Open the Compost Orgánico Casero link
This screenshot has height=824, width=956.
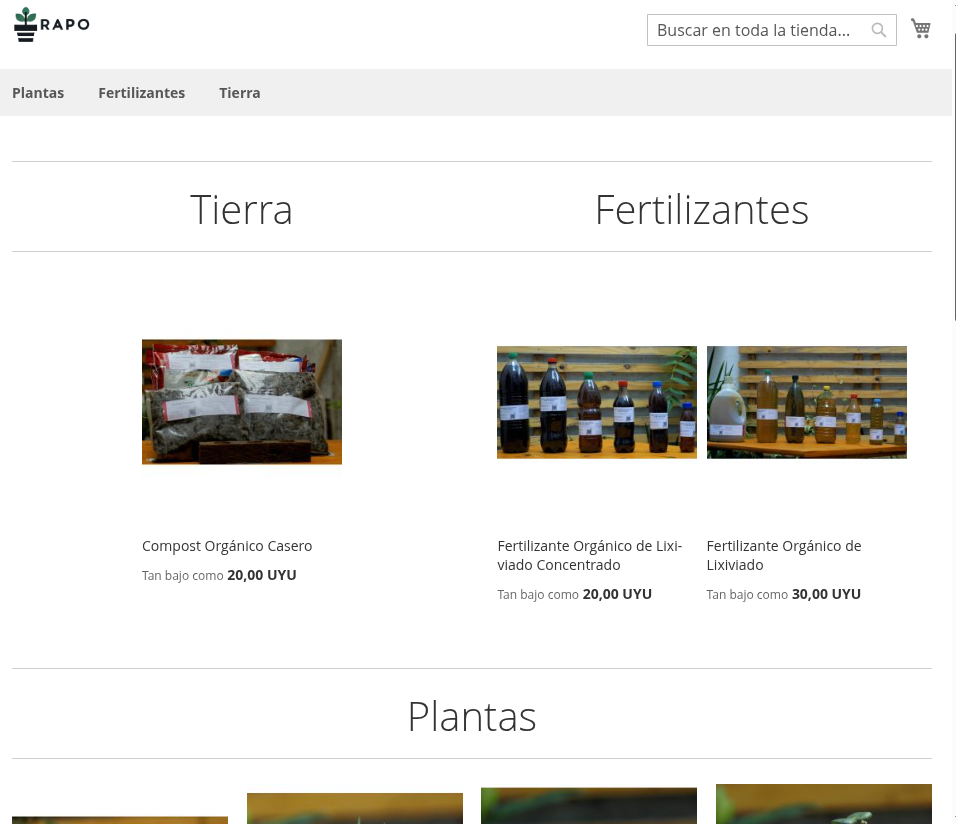[227, 546]
